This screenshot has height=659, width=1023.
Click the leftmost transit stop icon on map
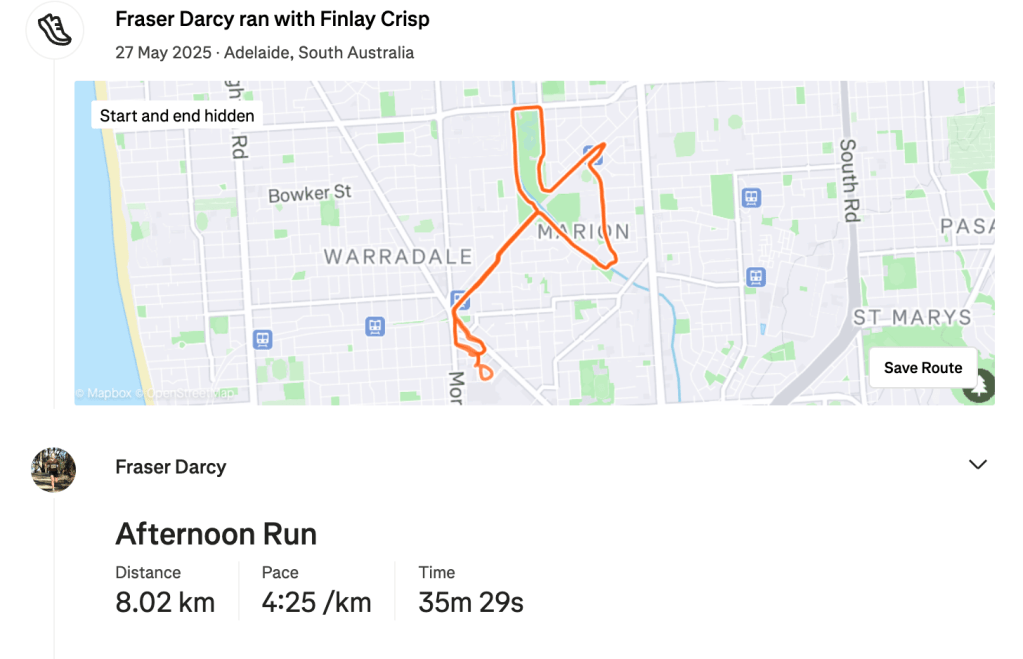tap(263, 339)
